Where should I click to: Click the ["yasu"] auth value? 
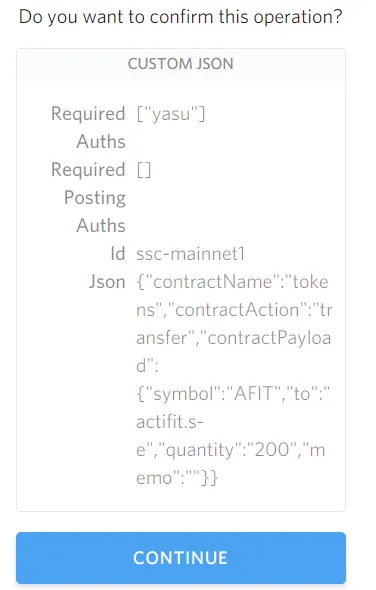coord(171,114)
